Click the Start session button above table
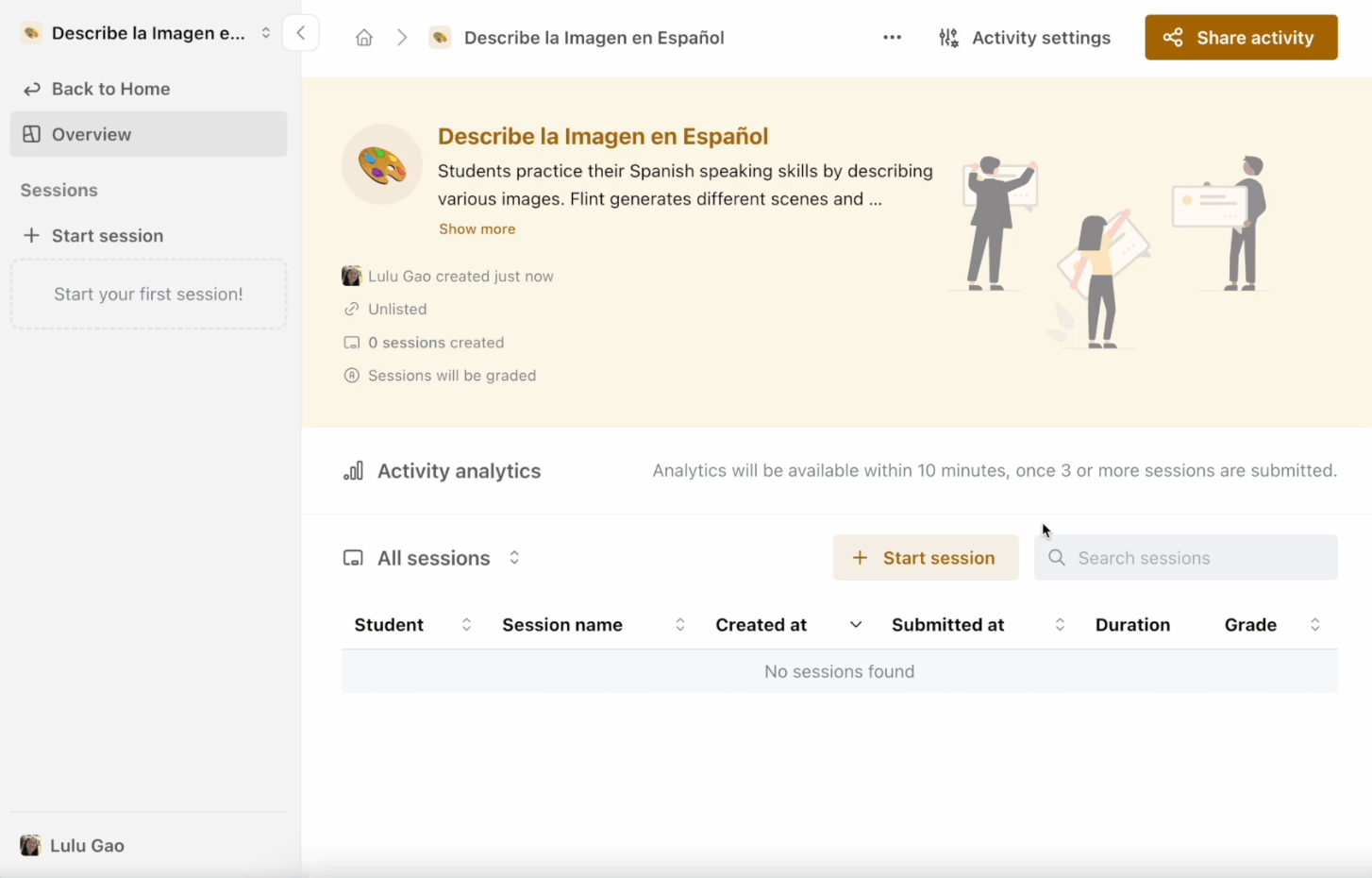The image size is (1372, 878). [x=926, y=558]
